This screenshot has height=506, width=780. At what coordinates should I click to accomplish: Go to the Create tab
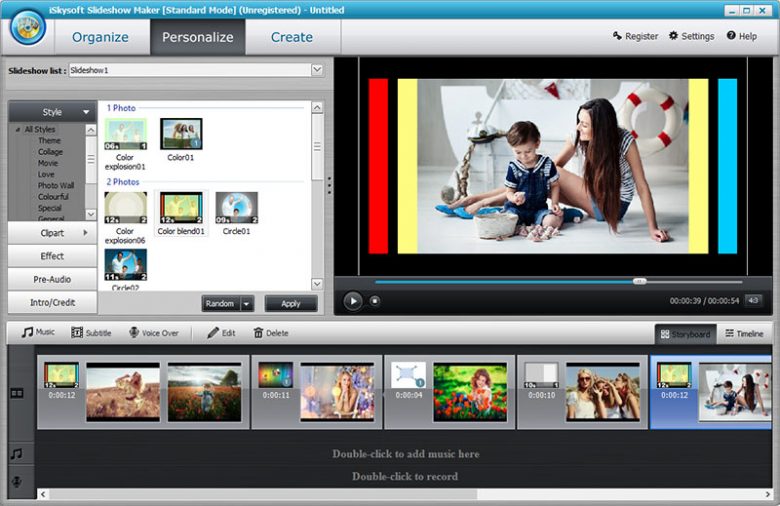coord(292,37)
